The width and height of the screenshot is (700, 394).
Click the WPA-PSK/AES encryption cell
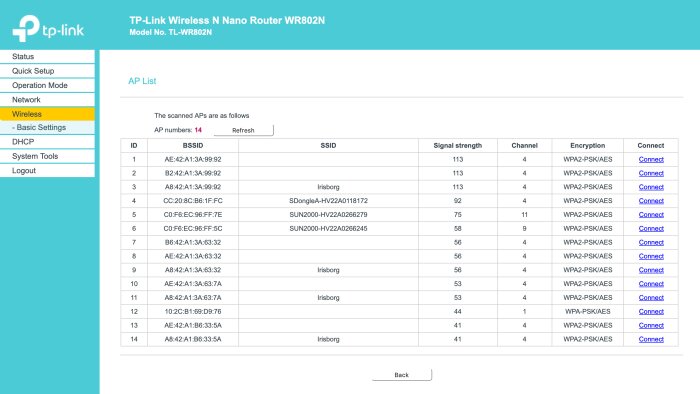coord(588,311)
